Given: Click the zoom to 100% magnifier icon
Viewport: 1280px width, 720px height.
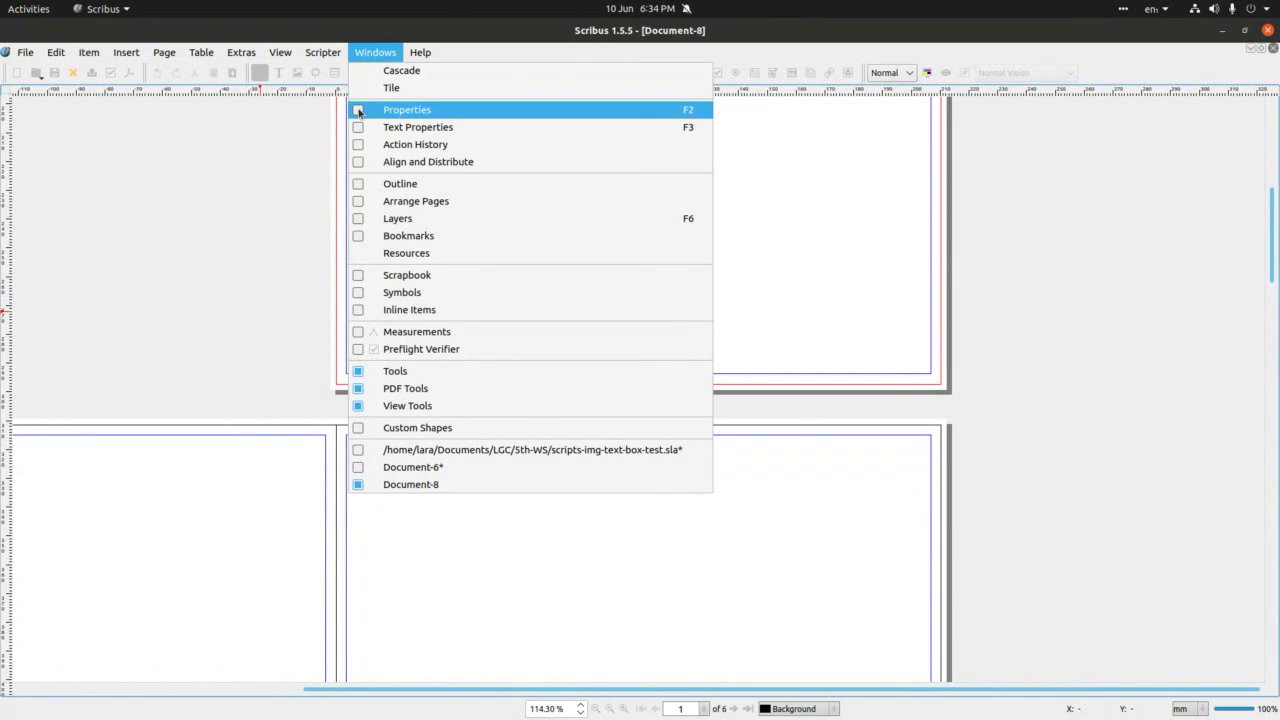Looking at the screenshot, I should pyautogui.click(x=609, y=709).
